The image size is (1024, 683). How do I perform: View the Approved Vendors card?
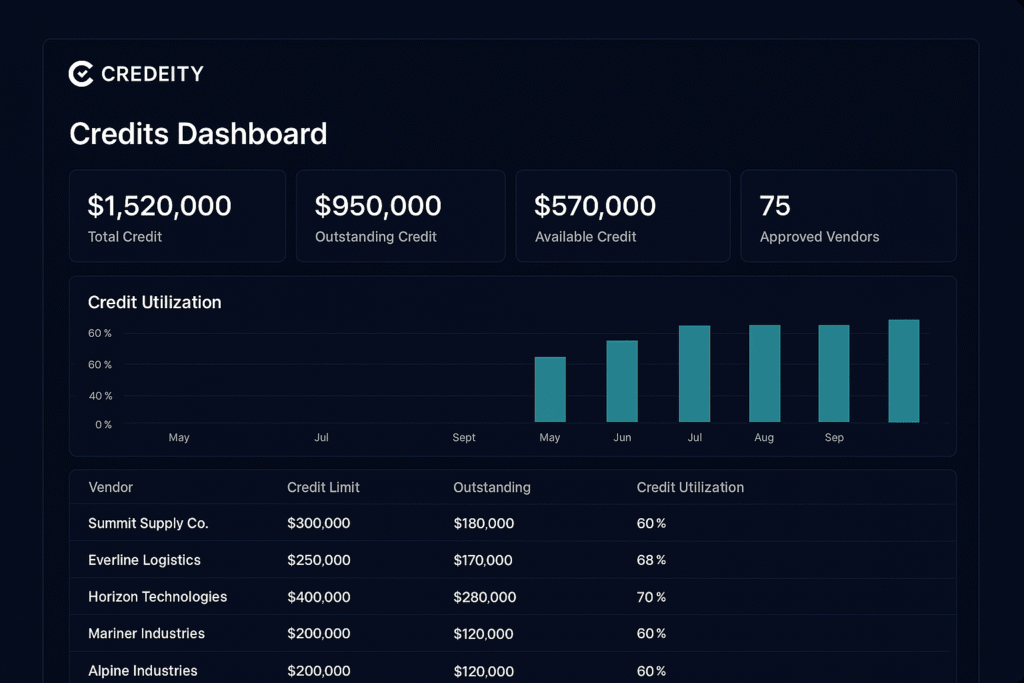click(848, 216)
